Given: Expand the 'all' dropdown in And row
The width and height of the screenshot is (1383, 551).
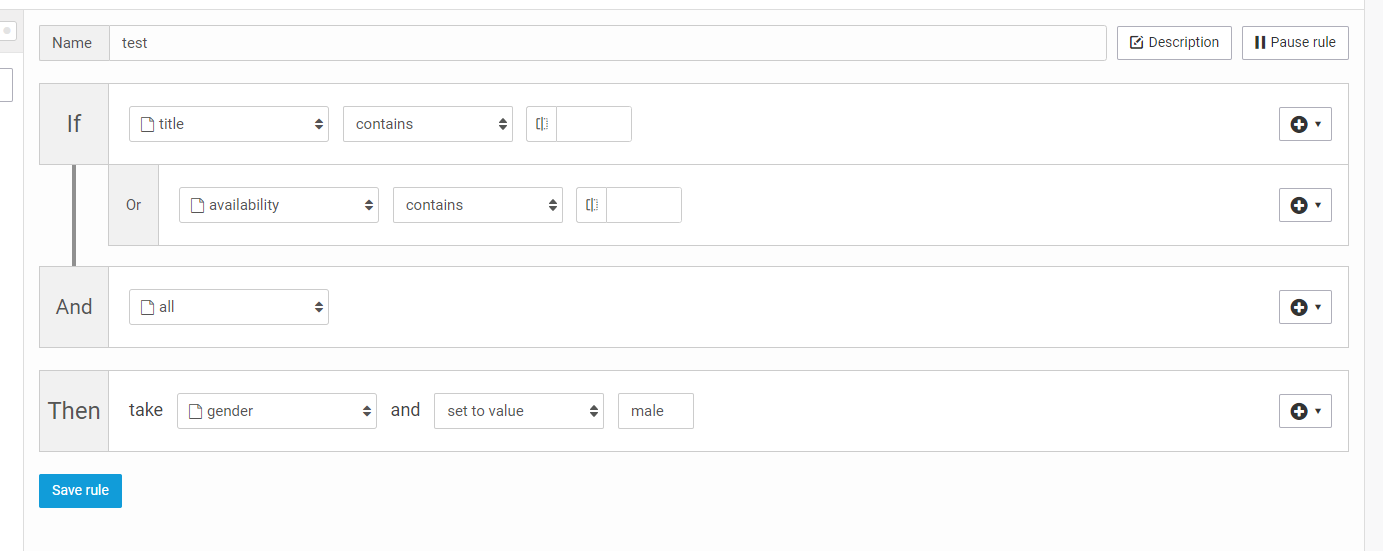Looking at the screenshot, I should point(229,307).
